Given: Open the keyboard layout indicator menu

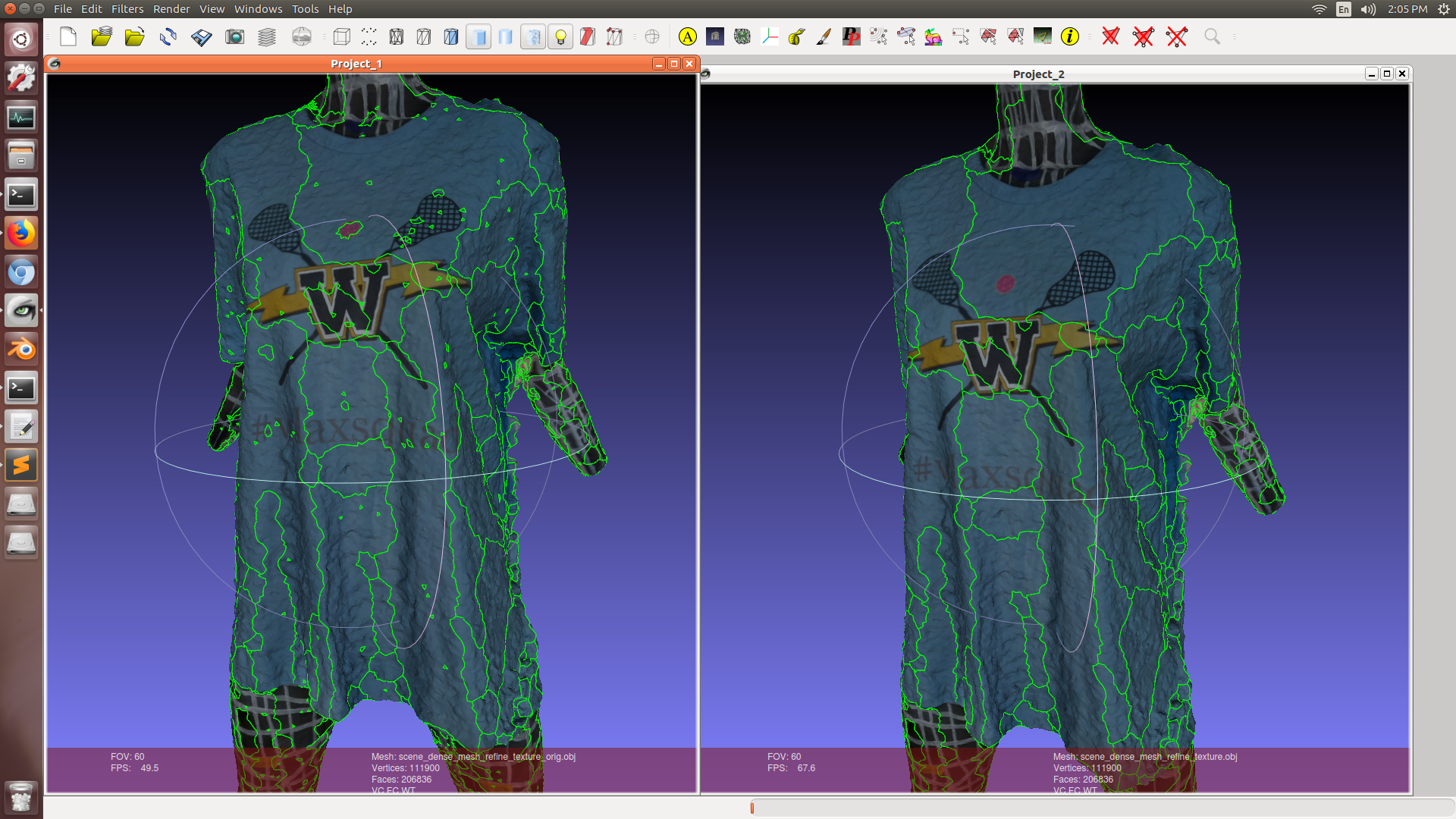Looking at the screenshot, I should (x=1342, y=9).
